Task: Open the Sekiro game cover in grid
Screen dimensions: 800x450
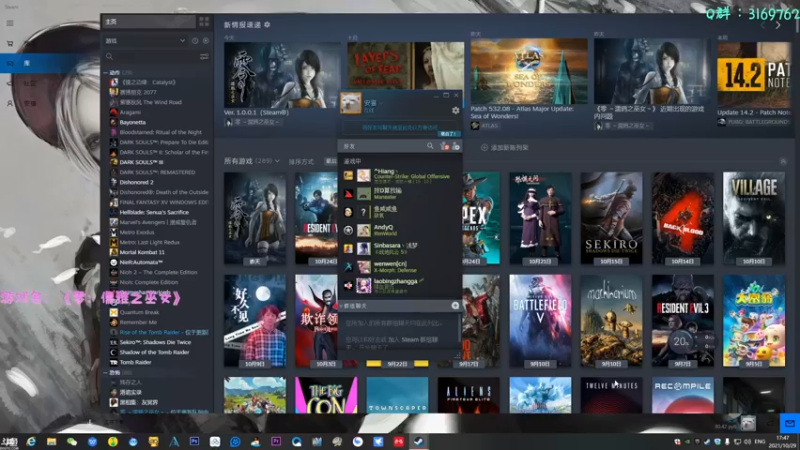Action: click(x=611, y=218)
